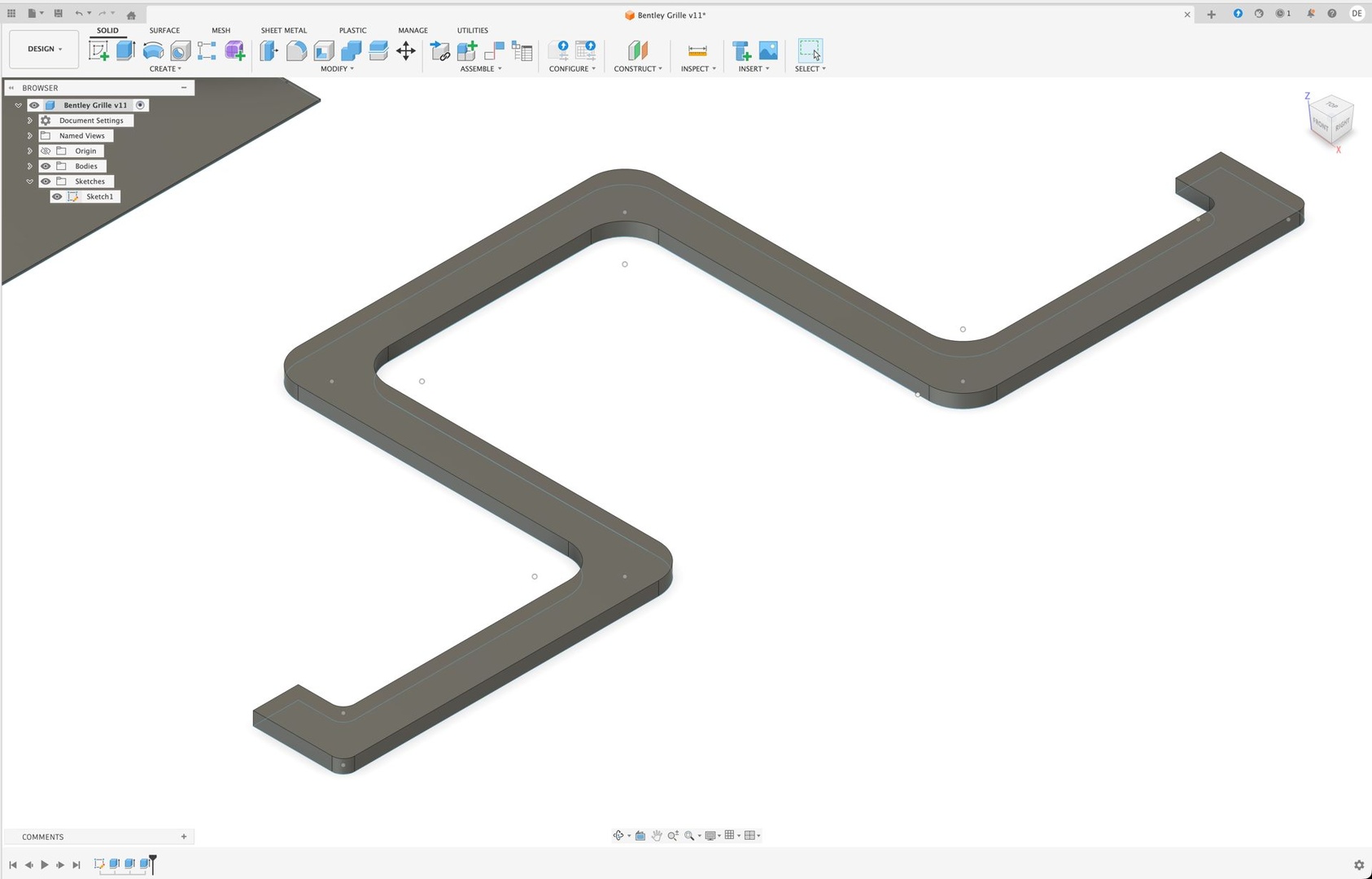Toggle visibility of Sketch1
Image resolution: width=1372 pixels, height=879 pixels.
pos(57,197)
